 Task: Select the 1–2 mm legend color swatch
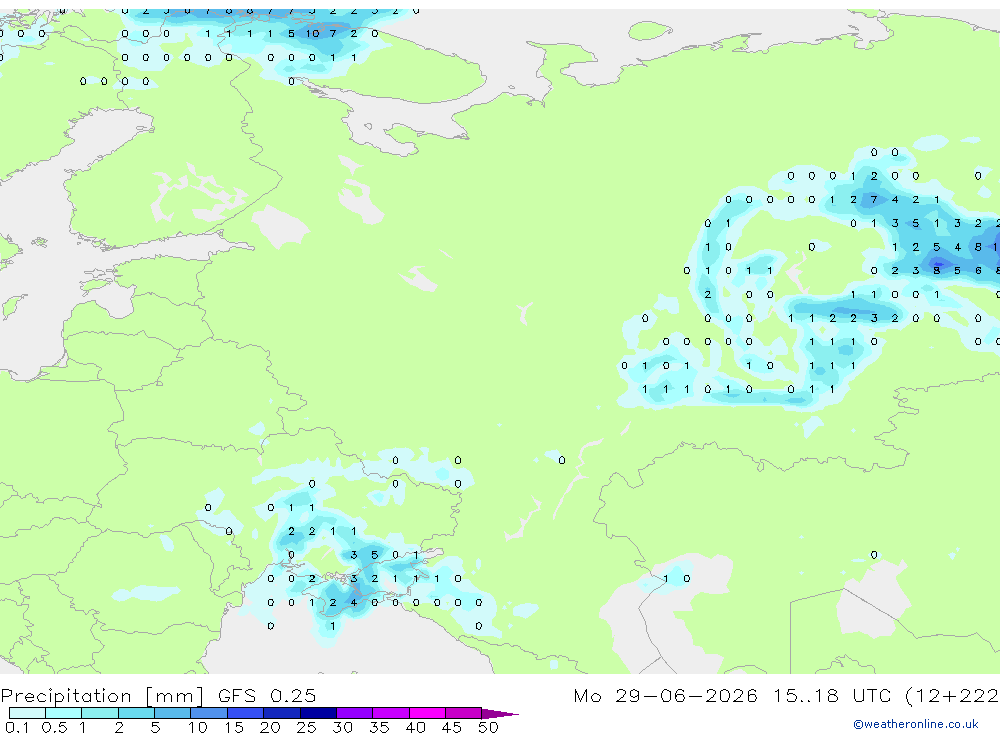tap(99, 713)
